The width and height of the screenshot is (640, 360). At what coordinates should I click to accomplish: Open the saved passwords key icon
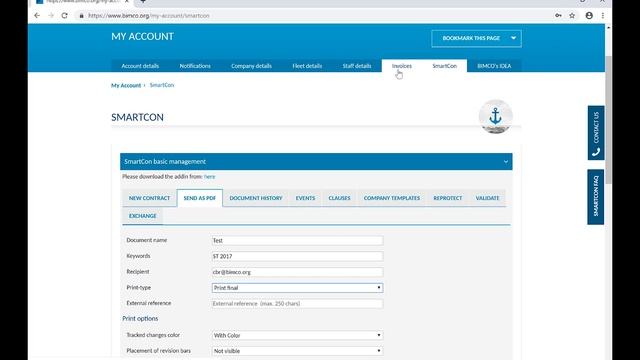(558, 16)
